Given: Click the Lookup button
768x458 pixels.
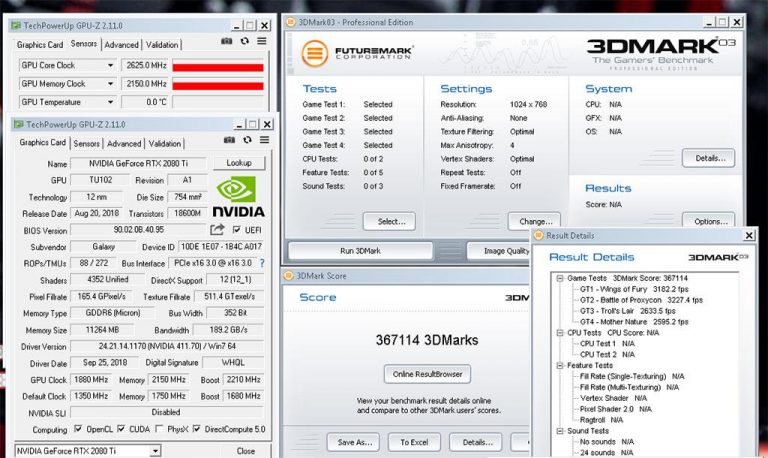Looking at the screenshot, I should (239, 163).
